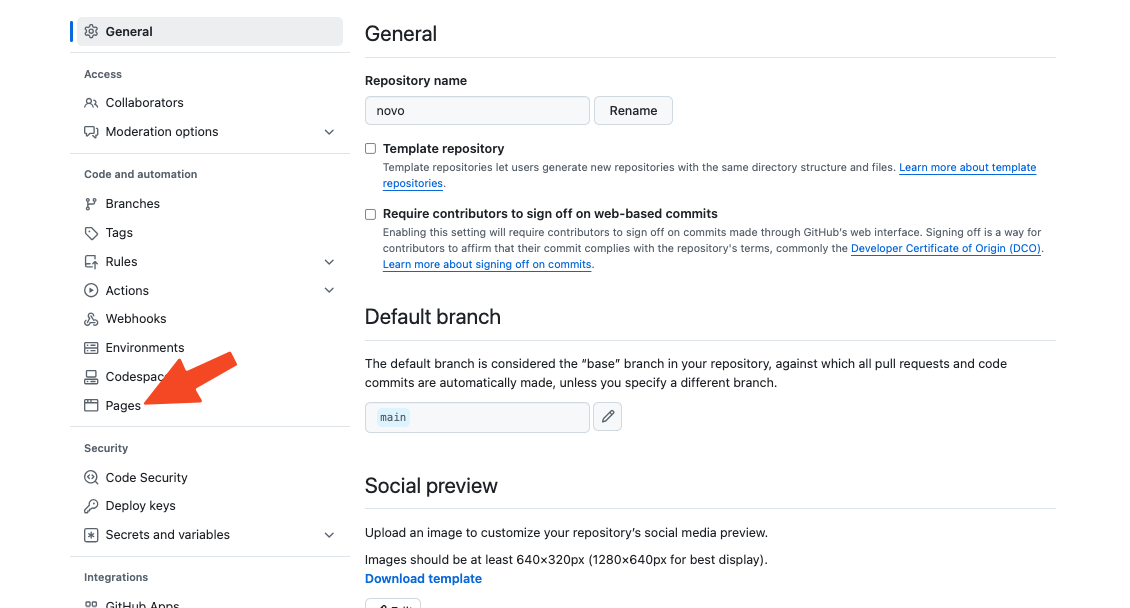Open the Pages settings
The height and width of the screenshot is (608, 1130).
click(x=122, y=406)
